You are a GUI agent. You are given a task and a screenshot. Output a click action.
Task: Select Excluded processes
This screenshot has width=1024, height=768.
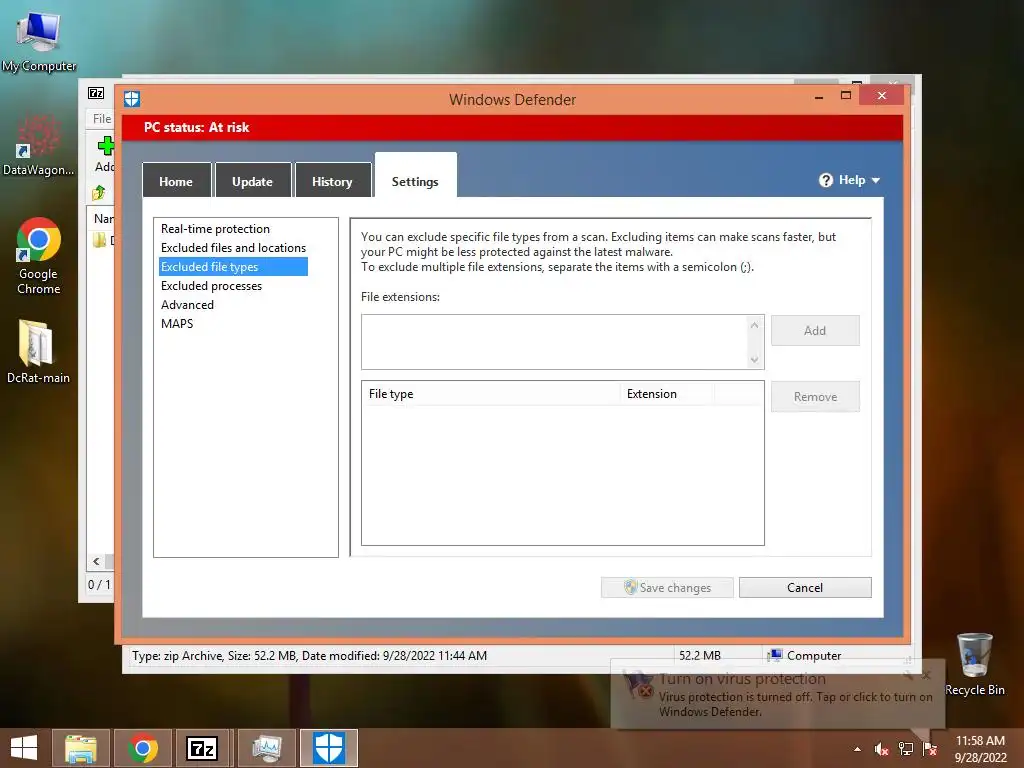point(211,285)
